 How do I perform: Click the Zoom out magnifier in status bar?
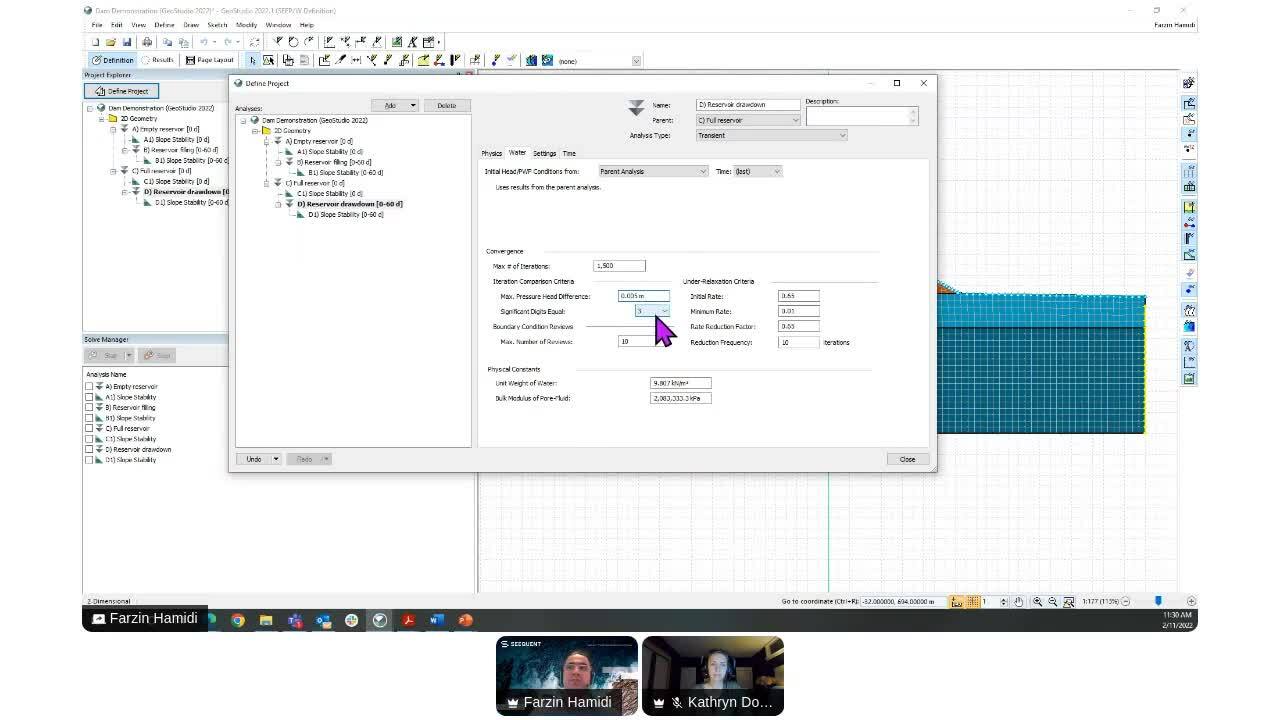[x=1052, y=602]
